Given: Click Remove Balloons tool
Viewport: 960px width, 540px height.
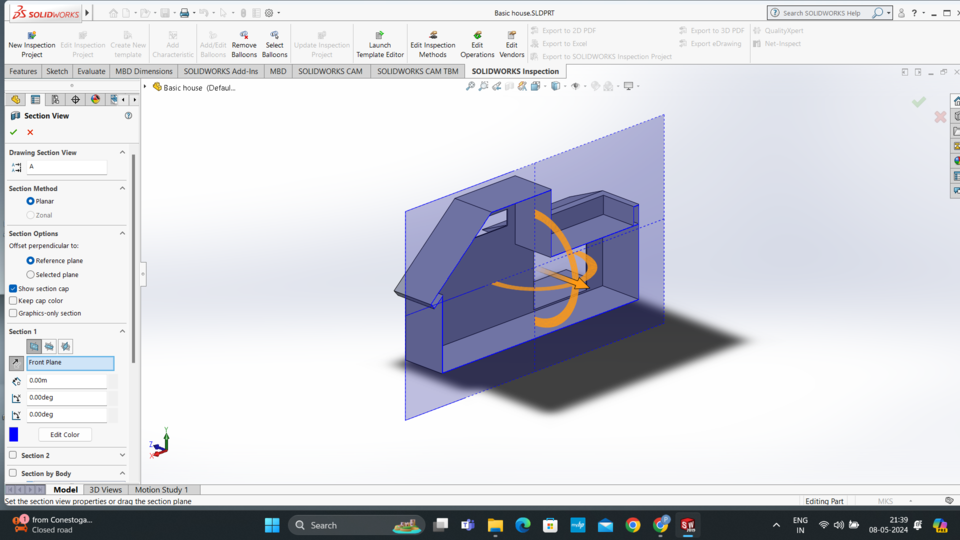Looking at the screenshot, I should pos(244,36).
